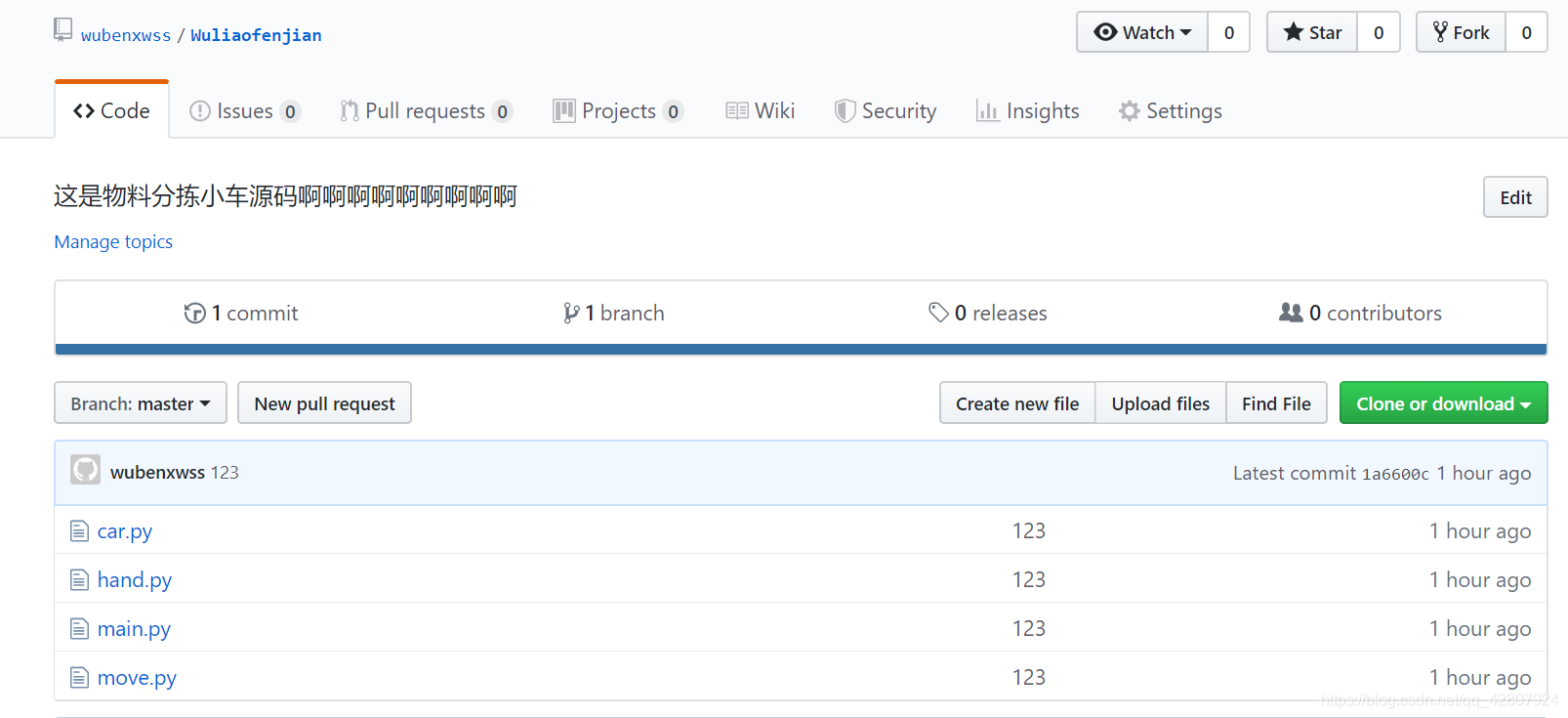This screenshot has height=718, width=1568.
Task: Click the watchers count number
Action: point(1229,32)
